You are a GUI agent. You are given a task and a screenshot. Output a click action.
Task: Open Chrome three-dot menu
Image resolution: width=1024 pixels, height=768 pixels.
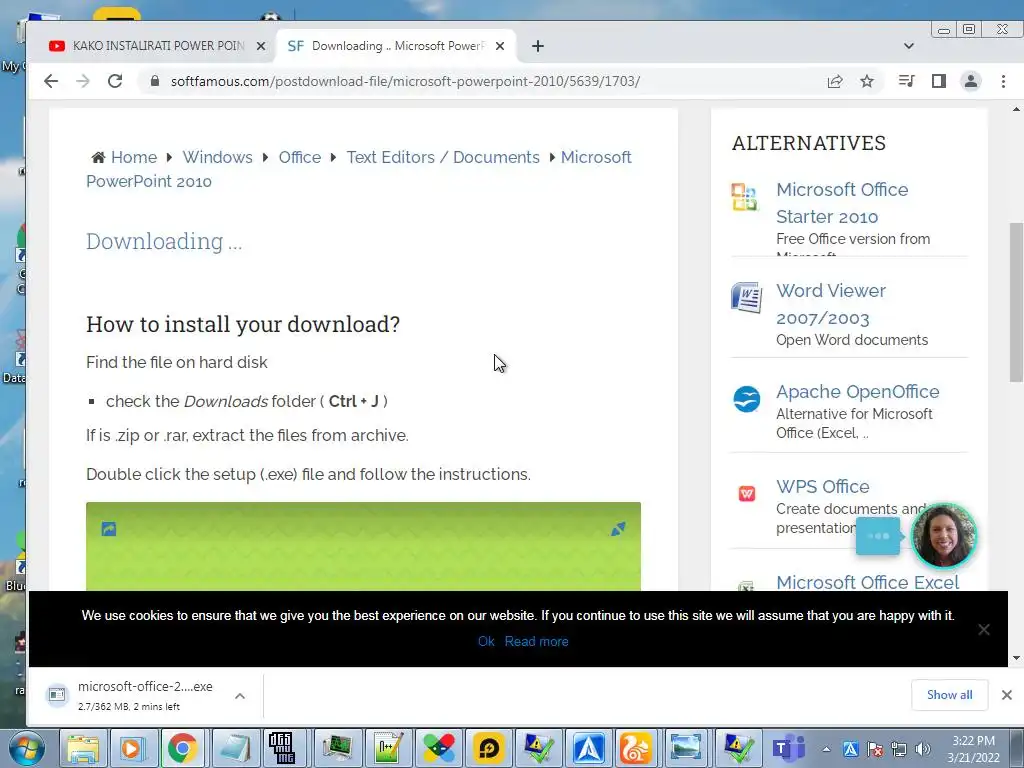point(1003,81)
